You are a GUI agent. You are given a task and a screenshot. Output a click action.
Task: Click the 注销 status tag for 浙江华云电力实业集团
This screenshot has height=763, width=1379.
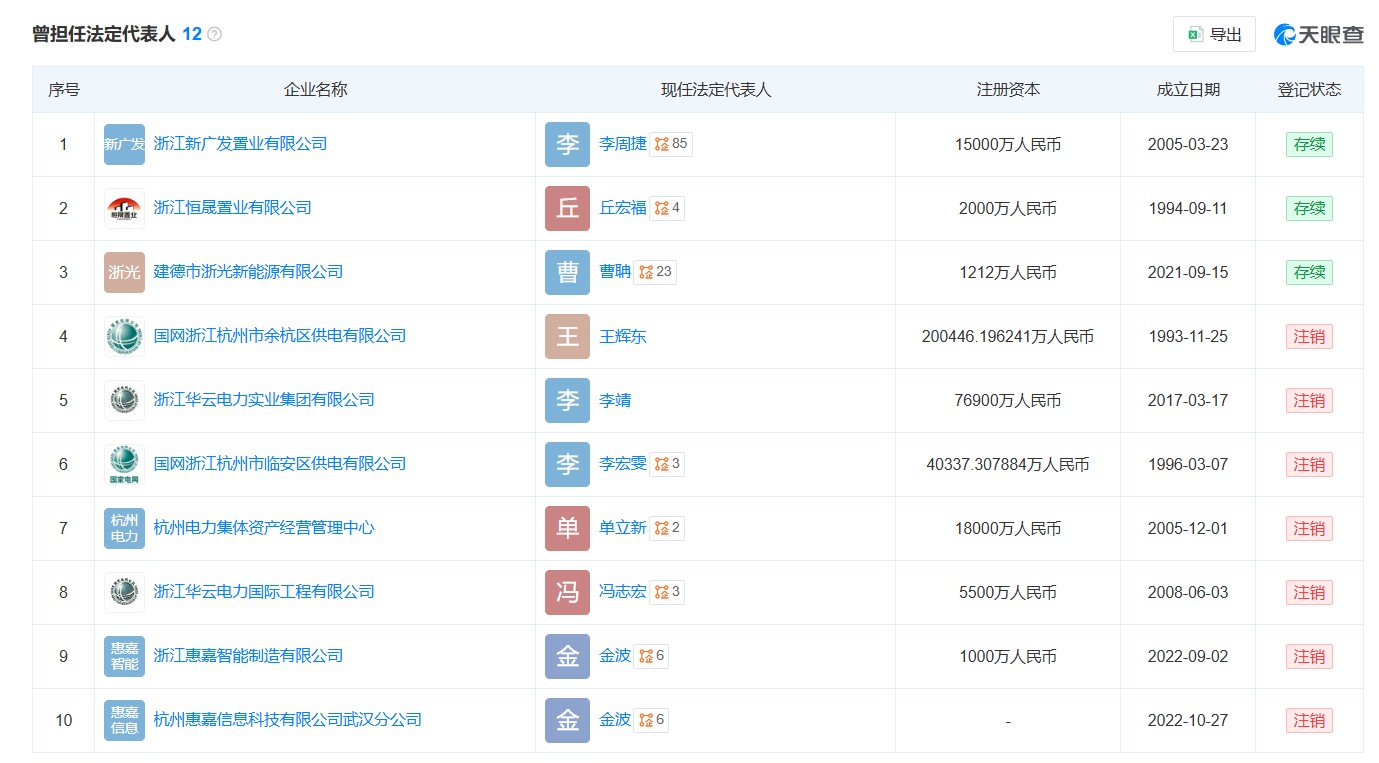1309,400
